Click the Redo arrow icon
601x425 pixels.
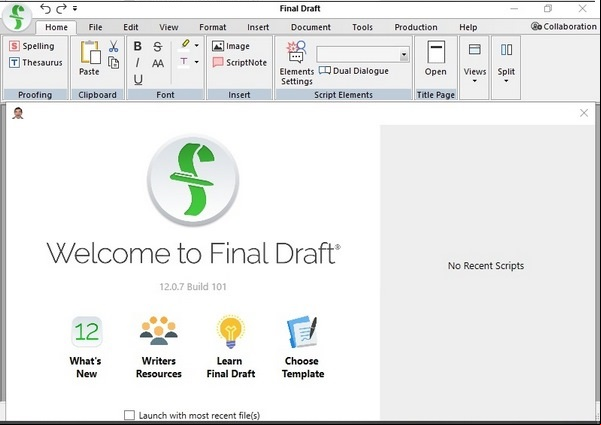click(x=61, y=8)
